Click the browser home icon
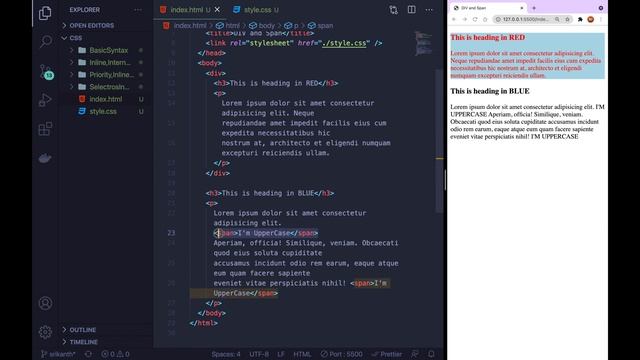The image size is (640, 360). click(485, 19)
